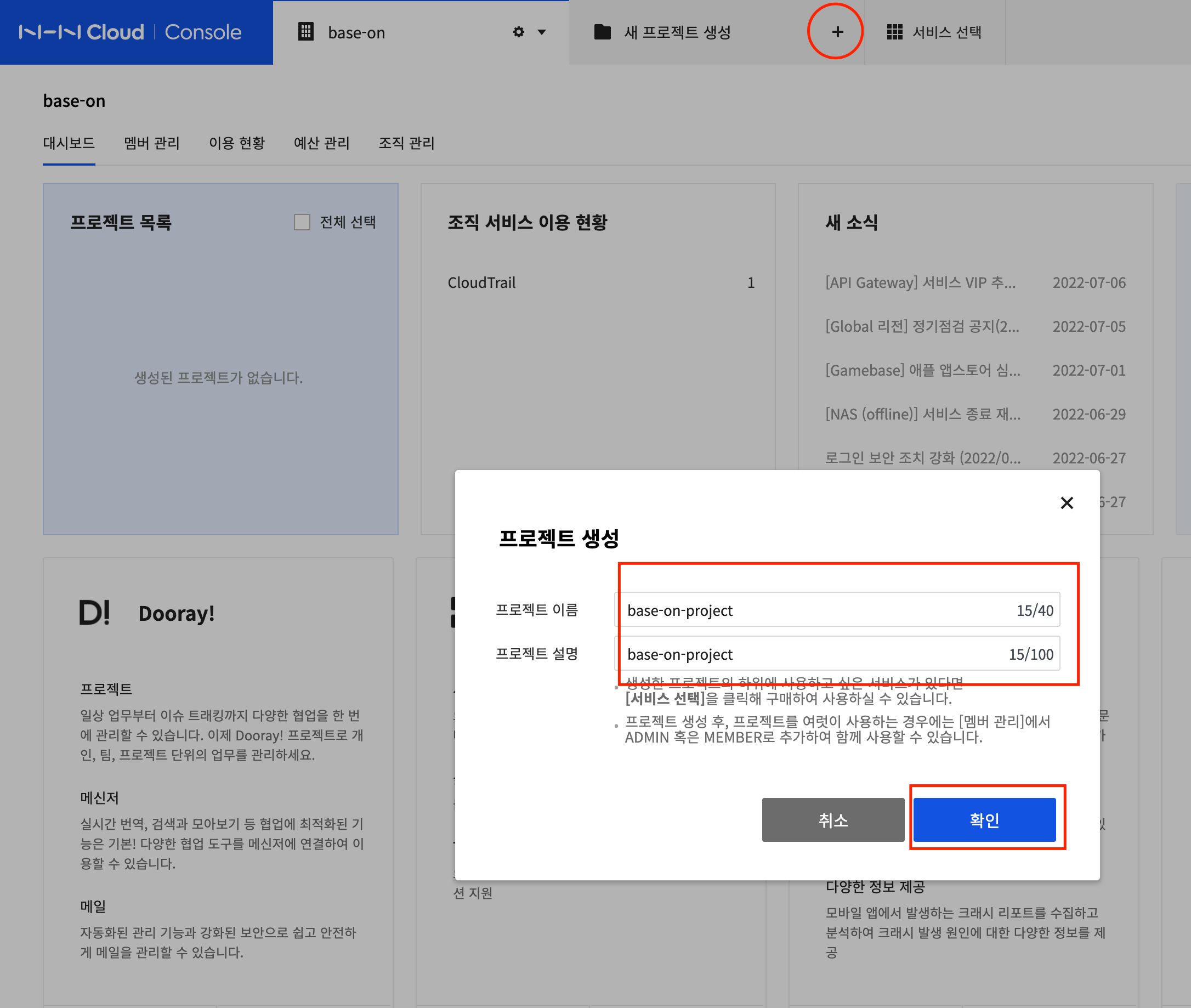Click the folder icon for new project

click(x=602, y=32)
